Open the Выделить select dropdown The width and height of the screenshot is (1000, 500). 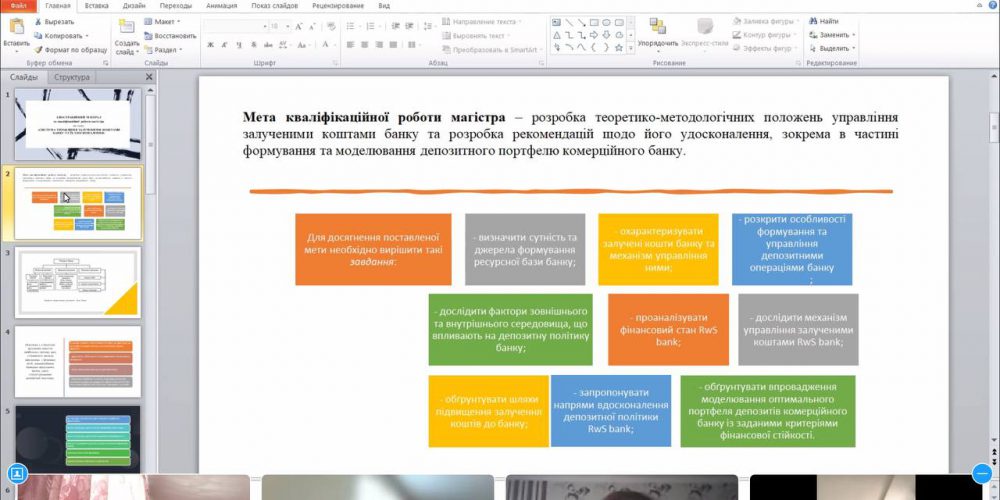tap(833, 48)
